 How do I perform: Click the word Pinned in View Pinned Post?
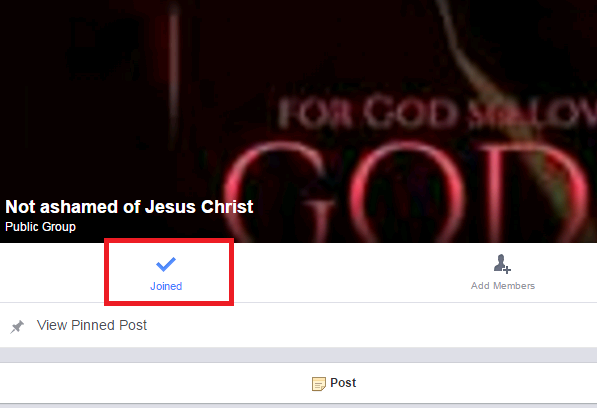93,325
